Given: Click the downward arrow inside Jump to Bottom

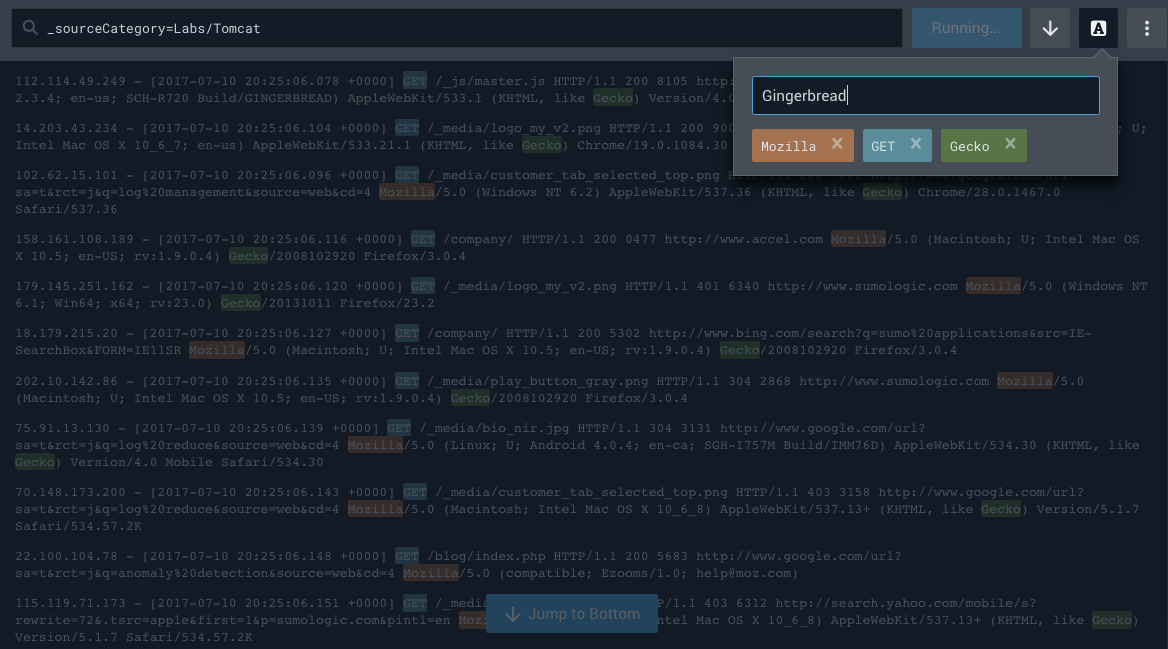Looking at the screenshot, I should (x=512, y=613).
